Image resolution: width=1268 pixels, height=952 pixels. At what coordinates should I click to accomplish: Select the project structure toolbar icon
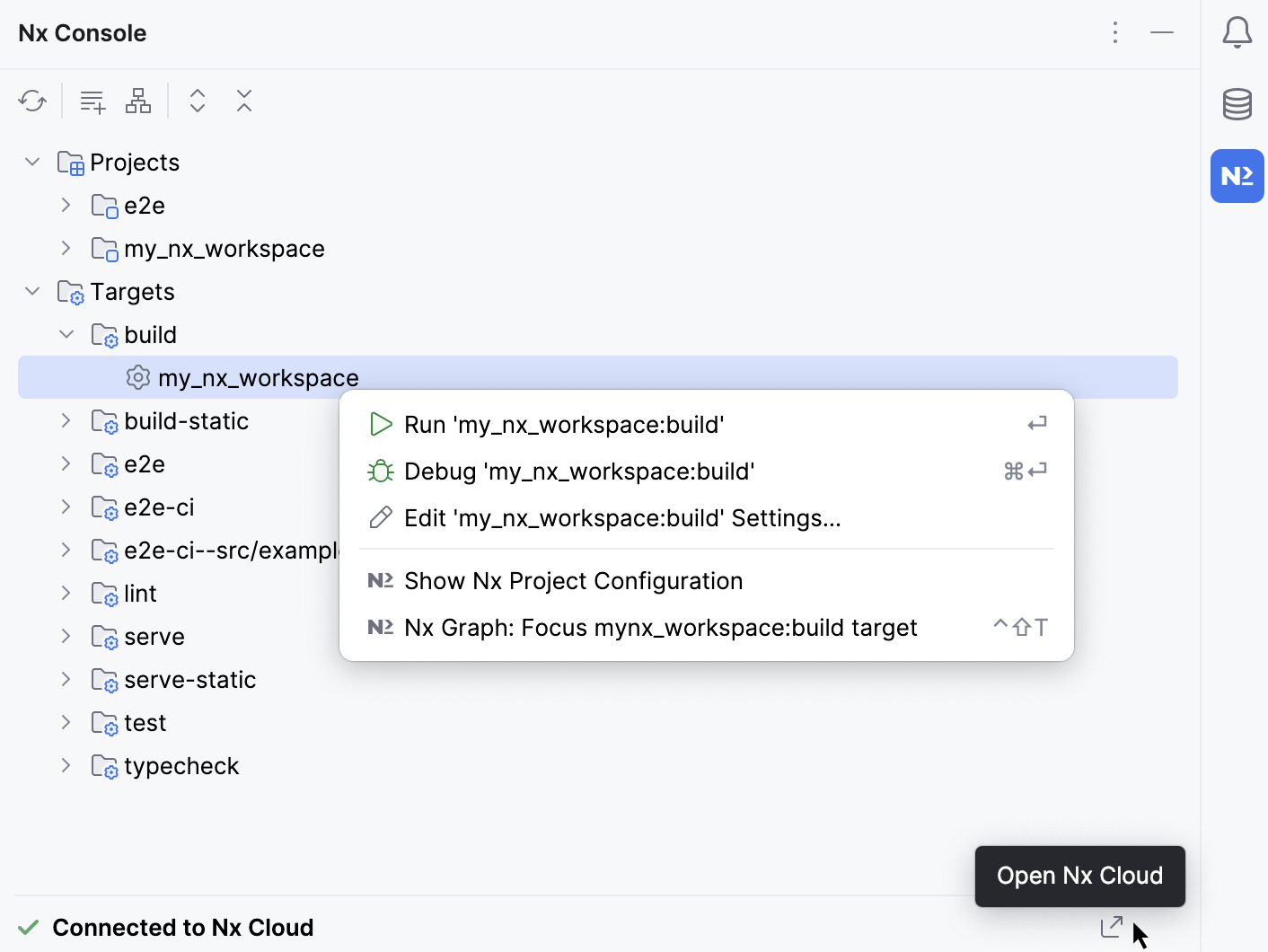138,101
